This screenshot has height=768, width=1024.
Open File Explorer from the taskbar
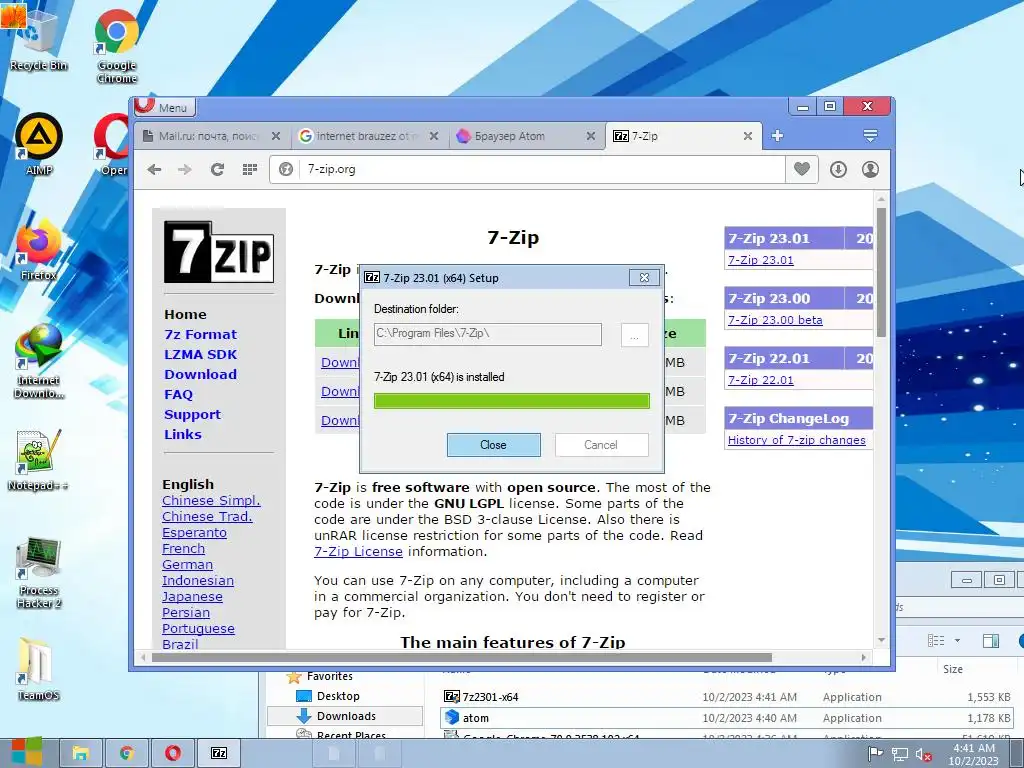click(x=80, y=753)
